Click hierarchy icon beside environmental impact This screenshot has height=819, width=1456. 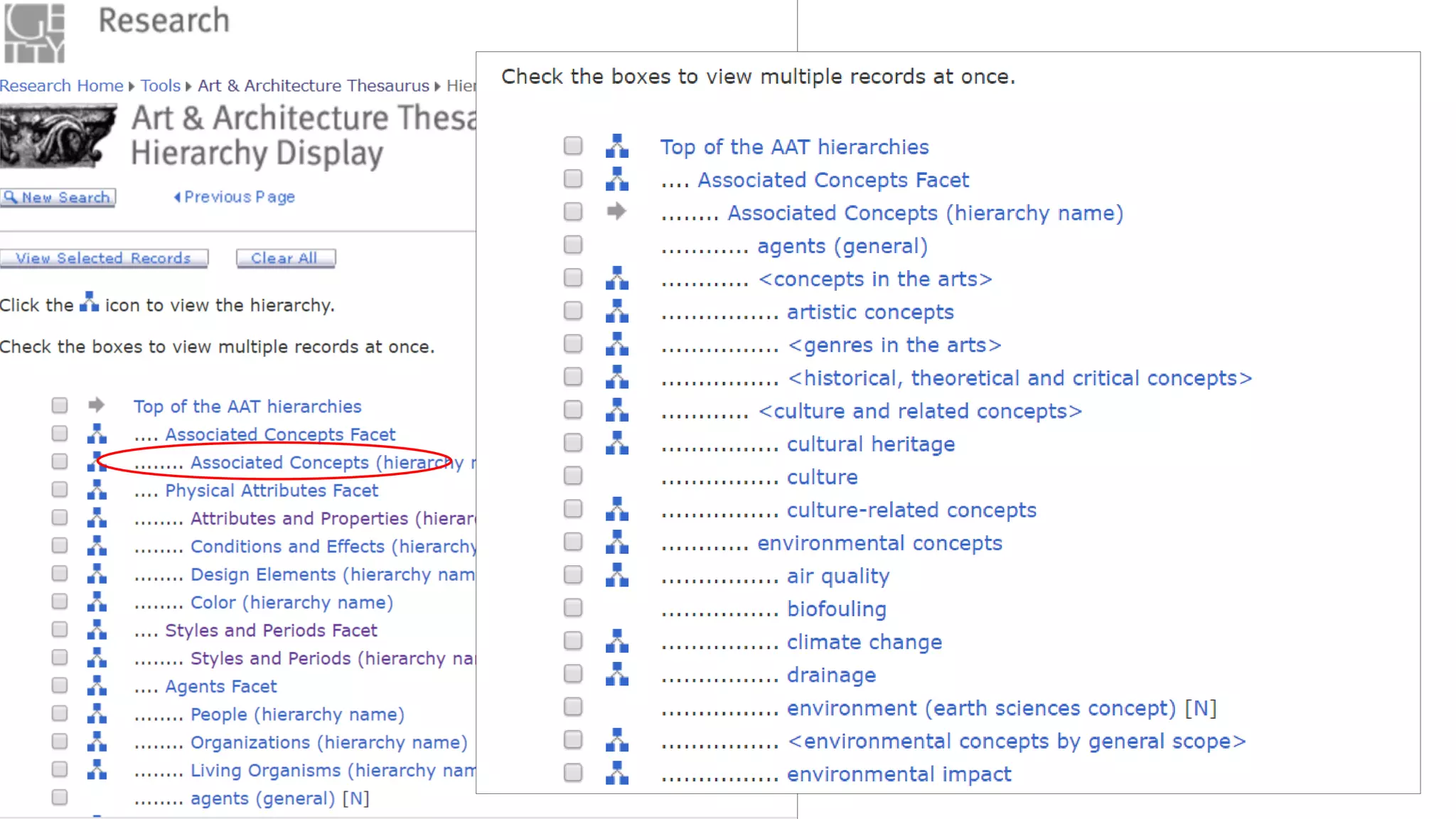coord(616,773)
